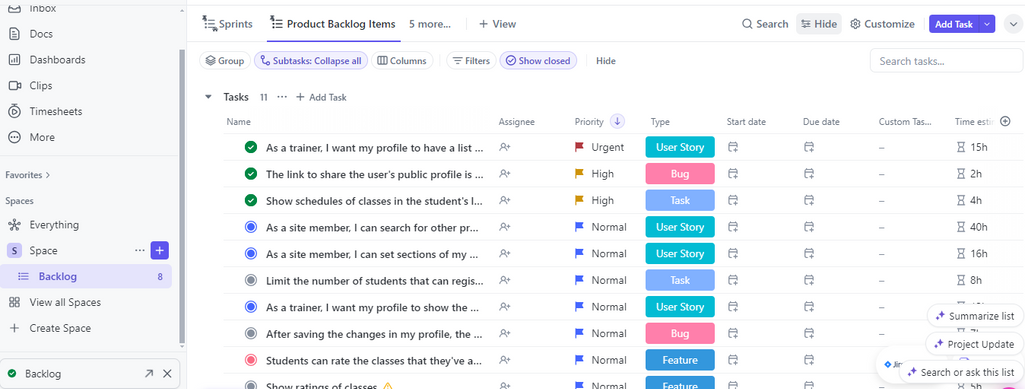Open Everything under Spaces
The width and height of the screenshot is (1025, 389).
coord(54,225)
